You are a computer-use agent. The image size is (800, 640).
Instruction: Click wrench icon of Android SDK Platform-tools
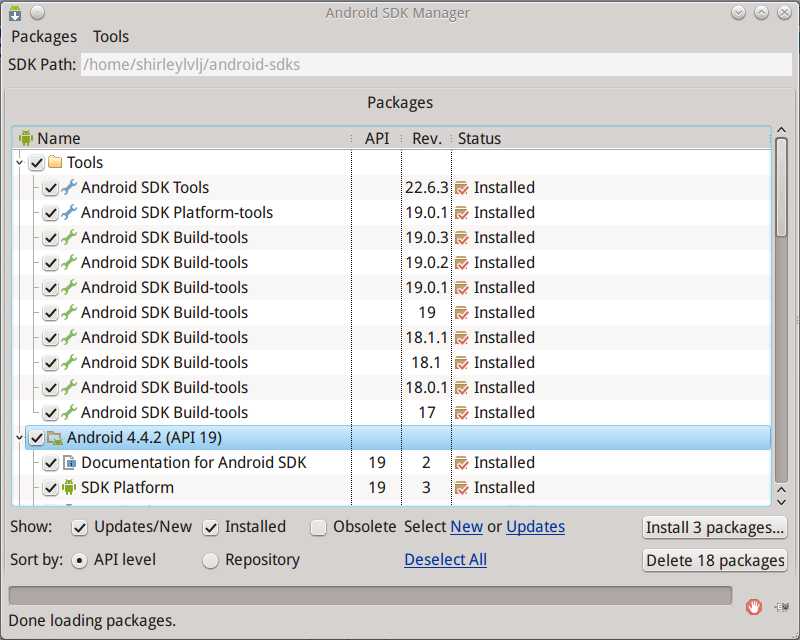pyautogui.click(x=69, y=213)
